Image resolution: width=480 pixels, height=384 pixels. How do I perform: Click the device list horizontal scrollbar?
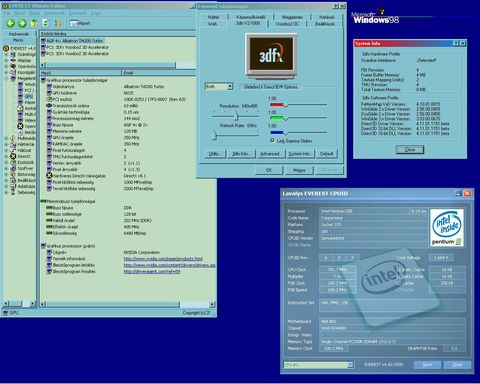(110, 65)
